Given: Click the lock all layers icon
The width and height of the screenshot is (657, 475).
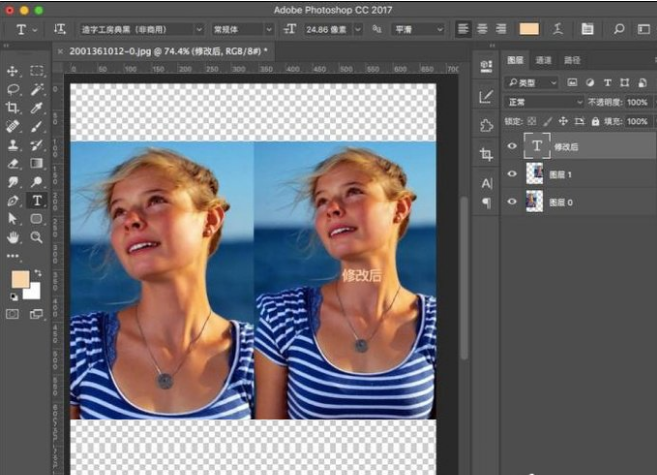Looking at the screenshot, I should [x=596, y=121].
